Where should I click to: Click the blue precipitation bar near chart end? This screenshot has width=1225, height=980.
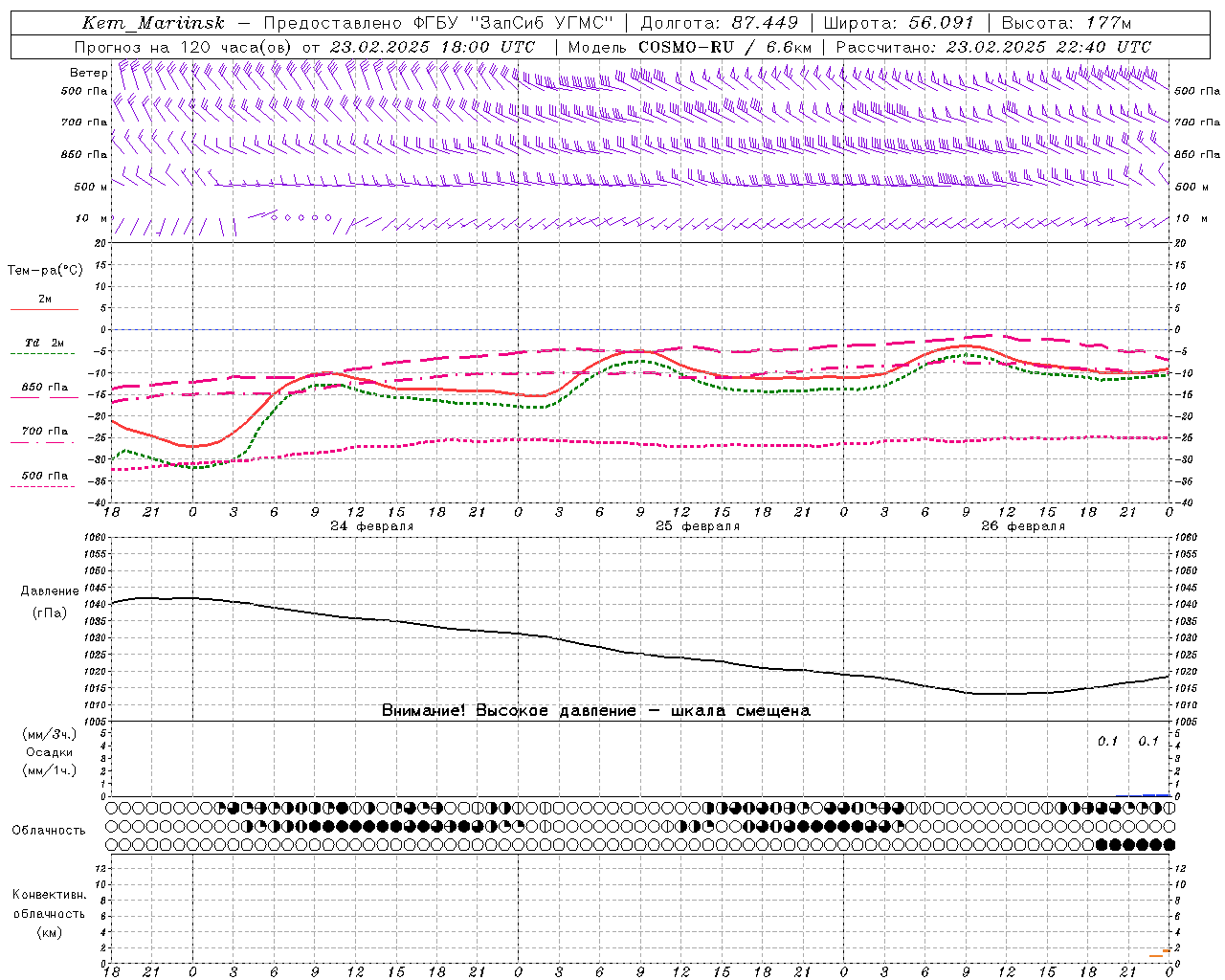coord(1156,794)
